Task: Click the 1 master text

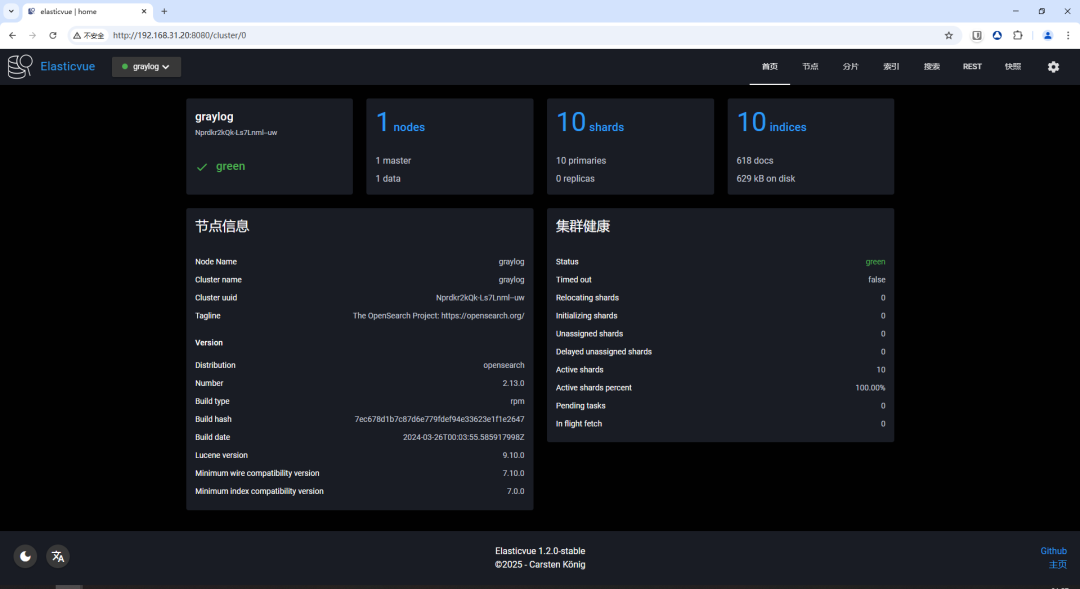Action: 393,161
